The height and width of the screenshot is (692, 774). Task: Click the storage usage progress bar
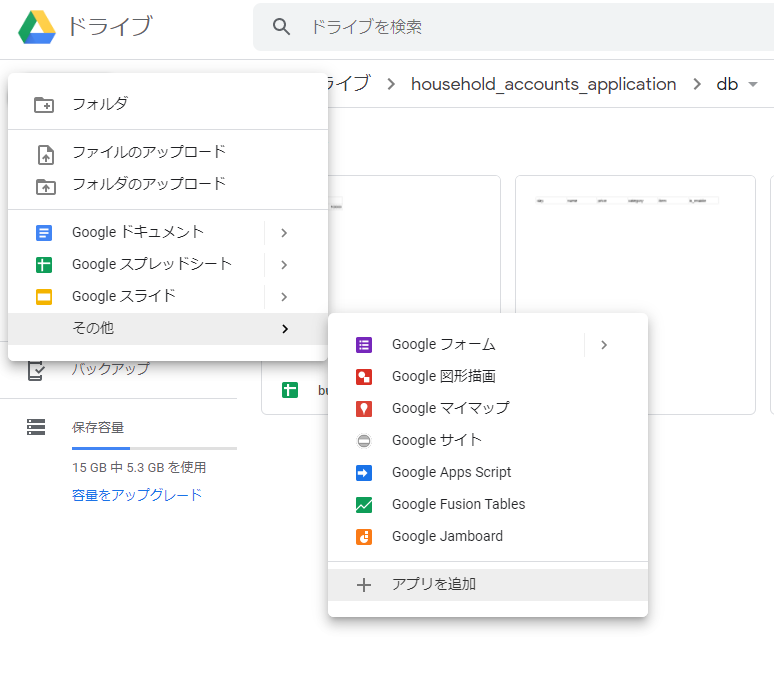coord(155,448)
